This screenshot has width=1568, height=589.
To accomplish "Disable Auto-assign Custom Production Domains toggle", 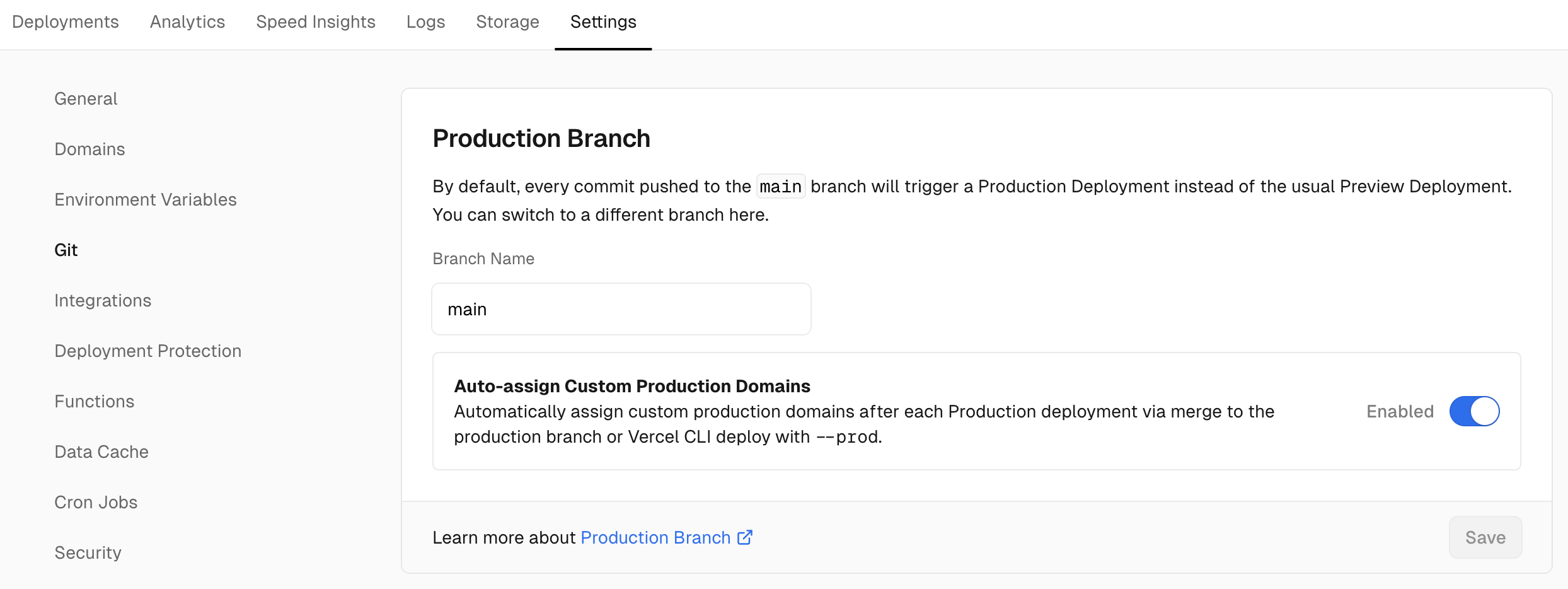I will pyautogui.click(x=1474, y=412).
